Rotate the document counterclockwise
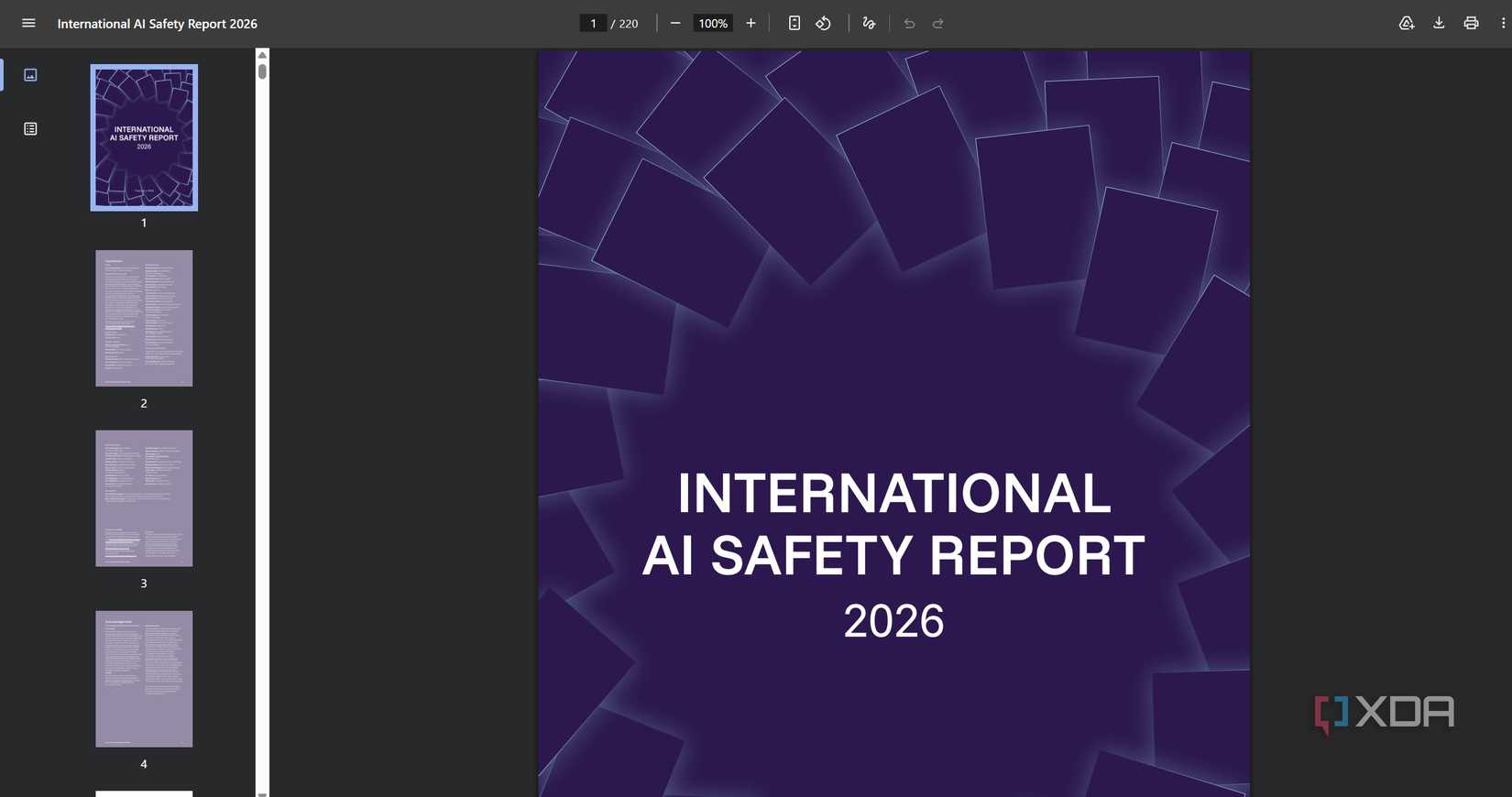The height and width of the screenshot is (797, 1512). (823, 24)
